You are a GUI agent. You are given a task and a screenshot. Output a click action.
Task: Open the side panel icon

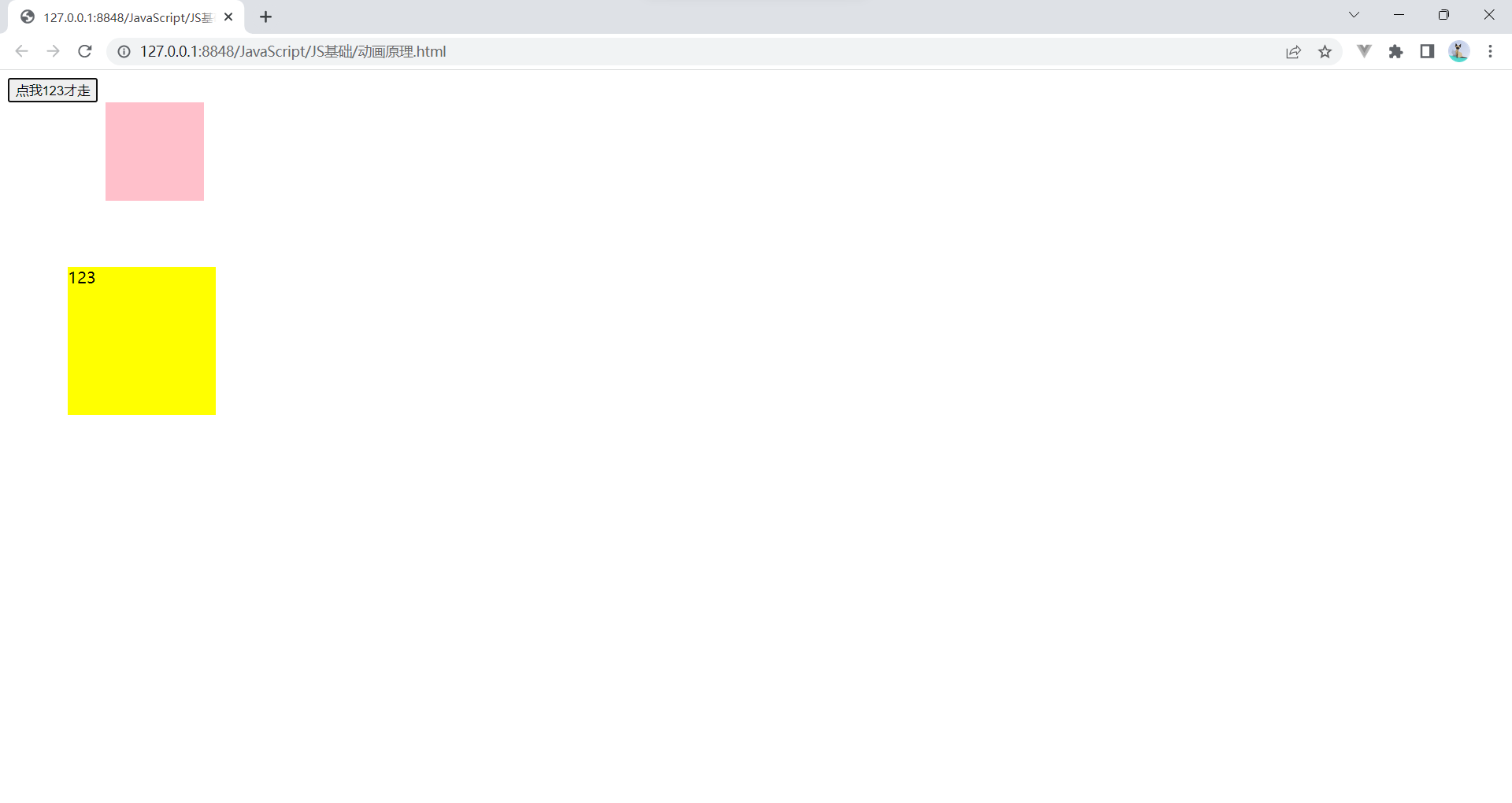point(1427,51)
